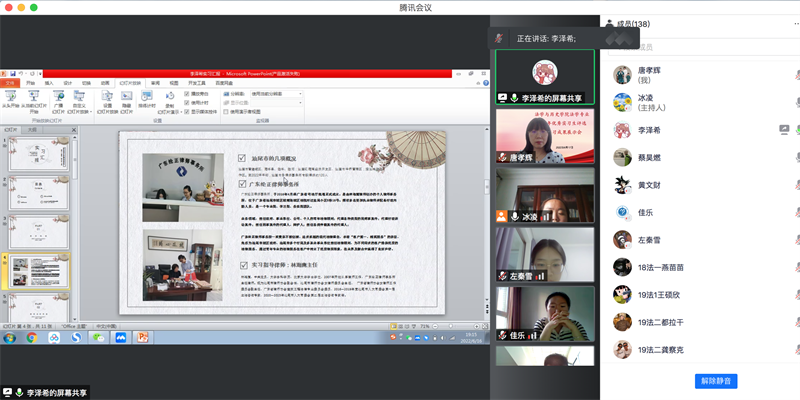The width and height of the screenshot is (800, 400).
Task: Open the 文件 file tab
Action: point(10,83)
